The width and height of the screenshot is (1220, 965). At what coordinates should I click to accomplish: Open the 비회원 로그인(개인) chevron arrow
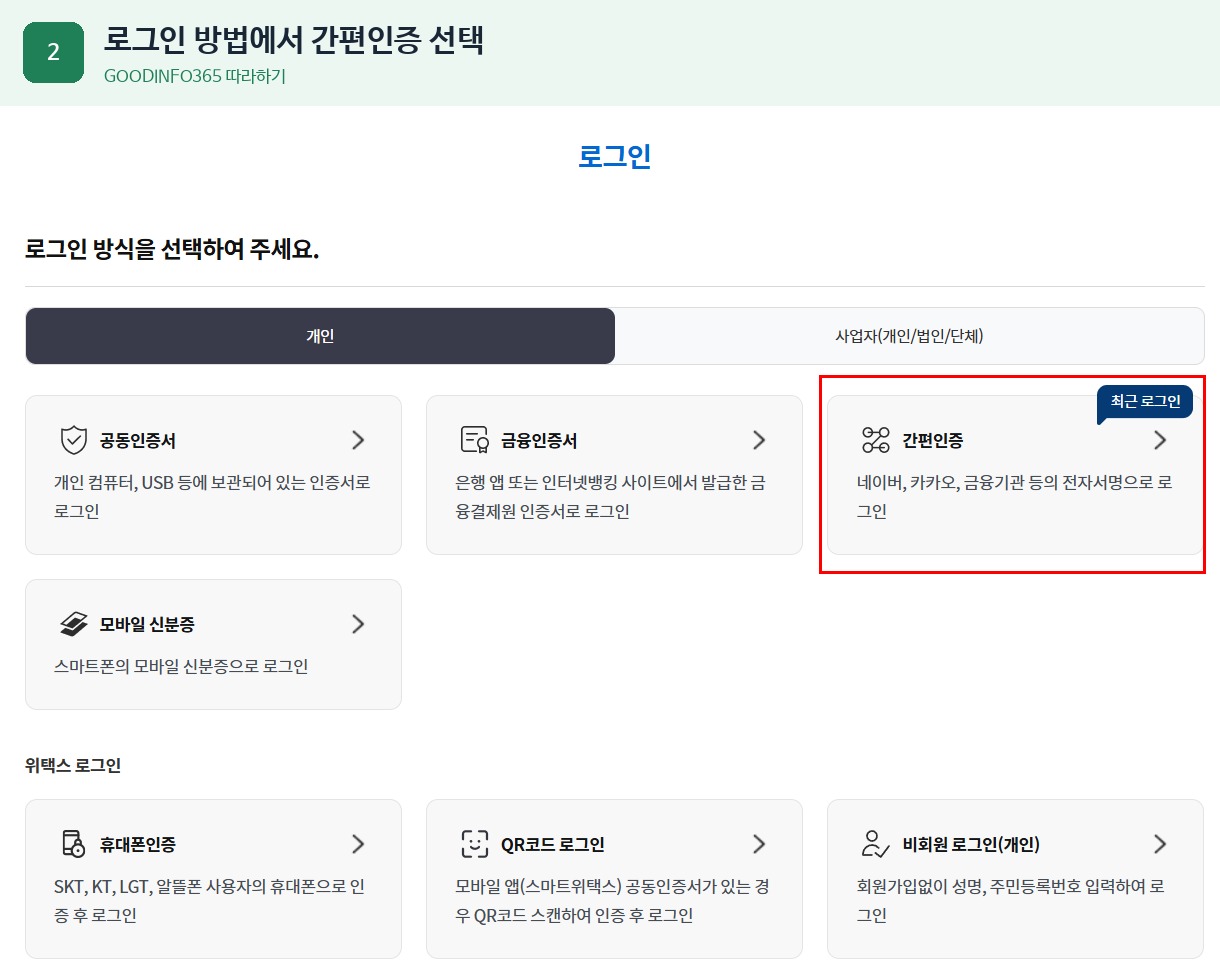click(x=1160, y=844)
